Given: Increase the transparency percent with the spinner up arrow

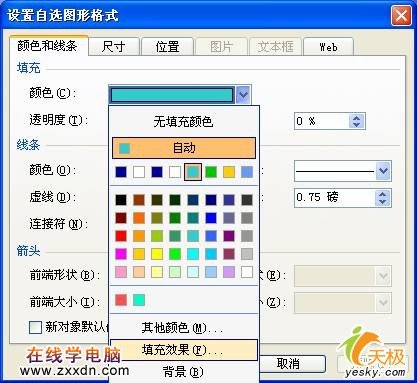Looking at the screenshot, I should [356, 118].
